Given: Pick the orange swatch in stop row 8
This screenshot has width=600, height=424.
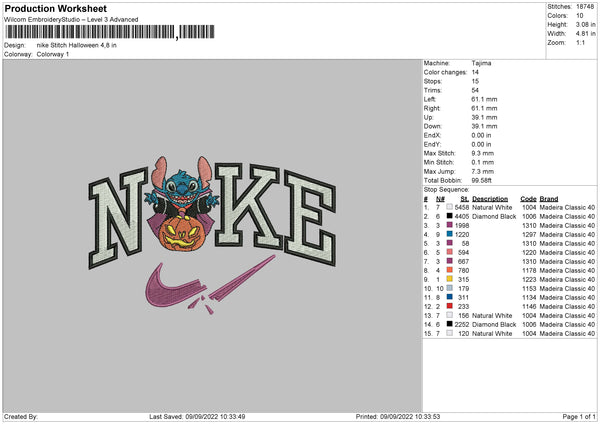Looking at the screenshot, I should point(449,270).
